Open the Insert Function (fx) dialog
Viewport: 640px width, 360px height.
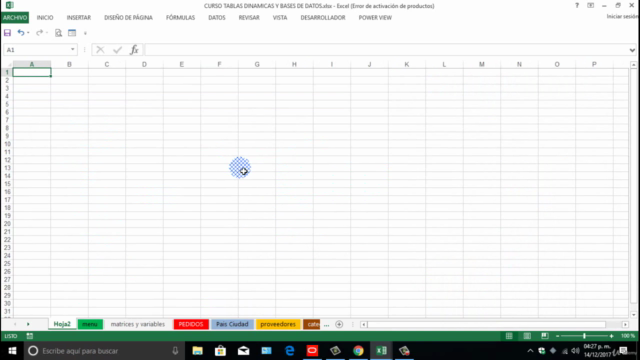point(134,50)
